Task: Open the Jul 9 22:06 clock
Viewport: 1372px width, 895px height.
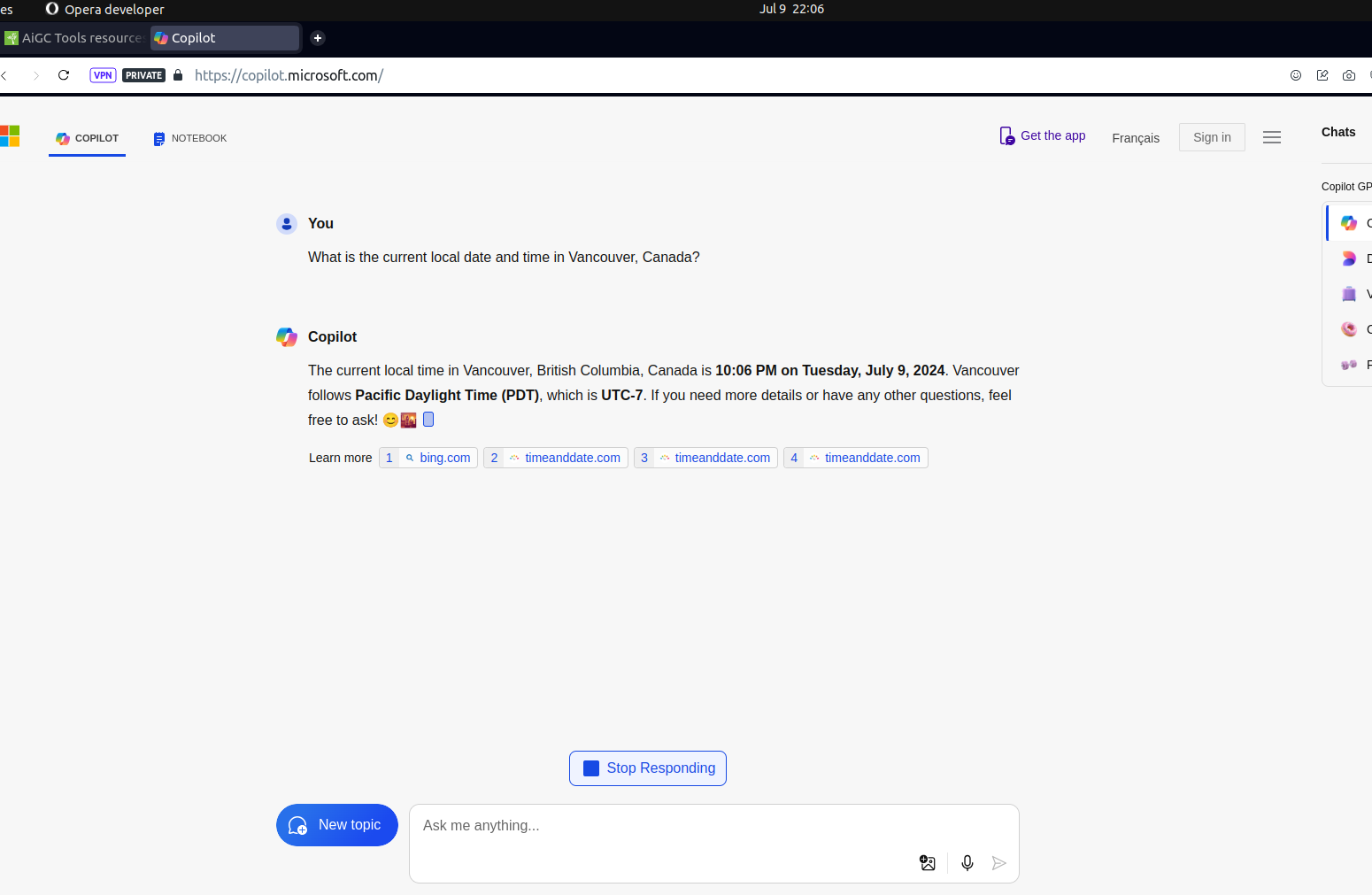Action: pyautogui.click(x=791, y=9)
